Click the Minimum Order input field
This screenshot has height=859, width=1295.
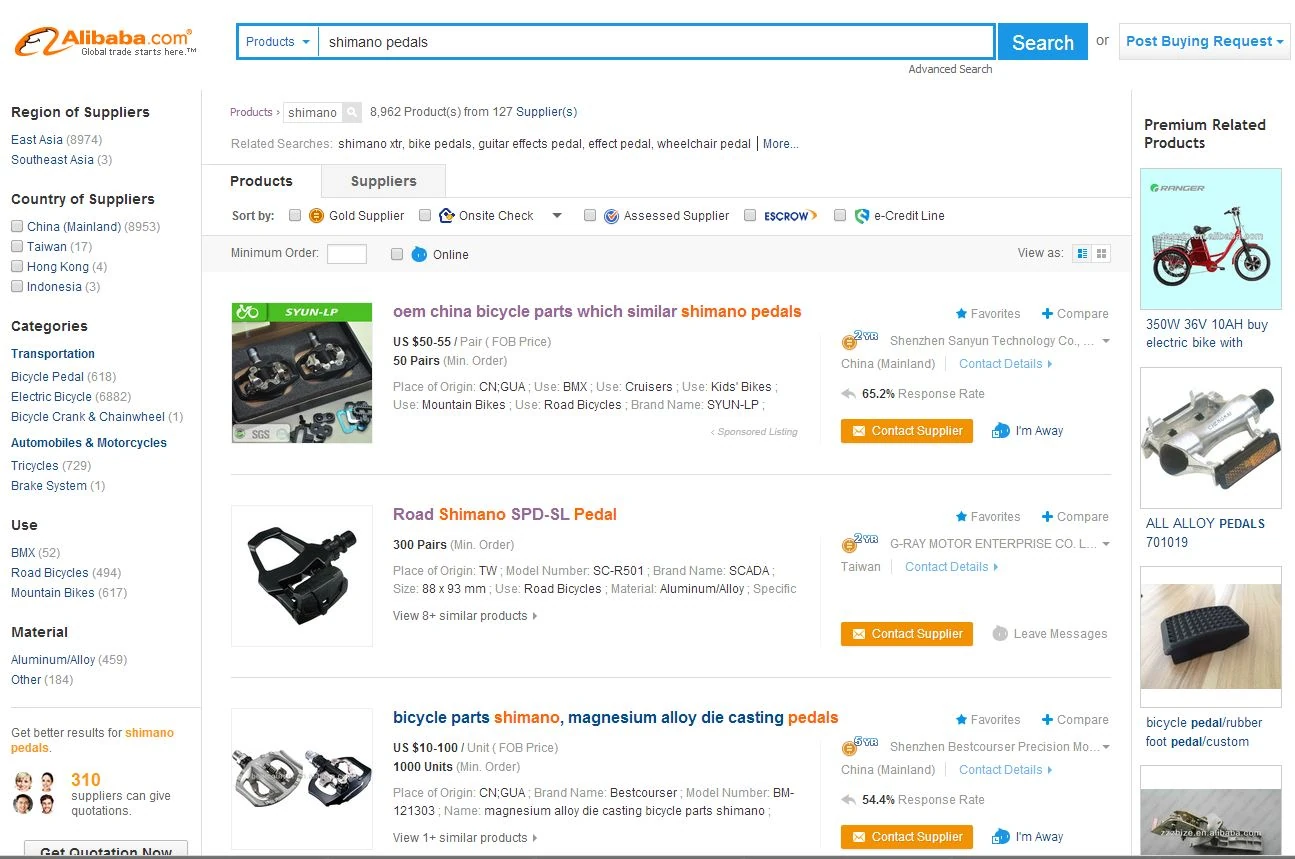tap(347, 254)
